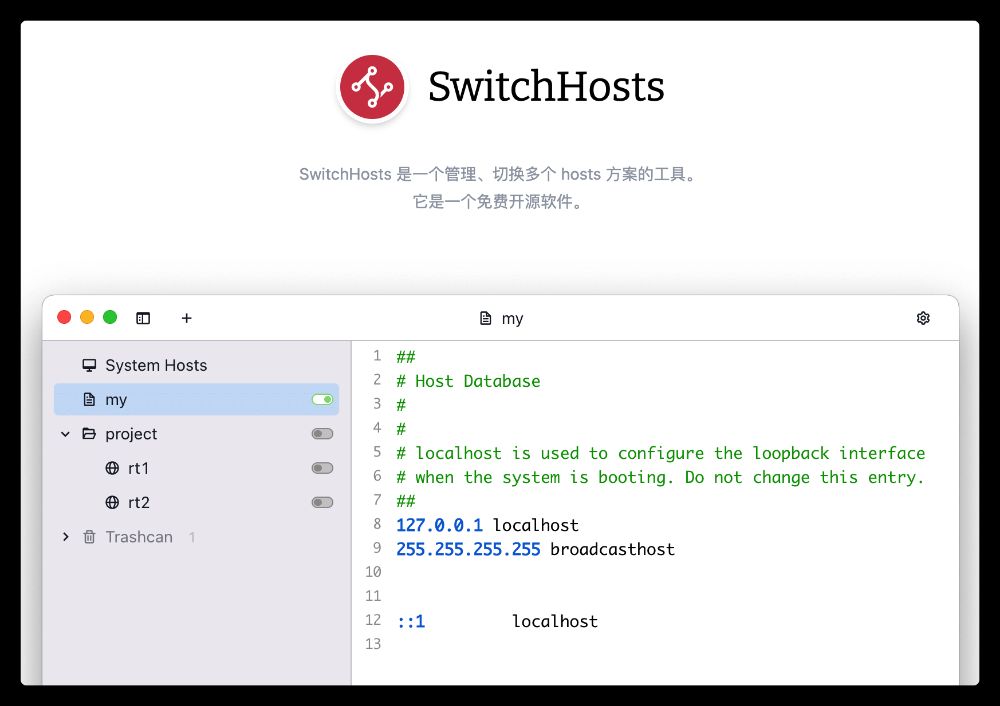Expand the Trashcan entry

tap(65, 537)
